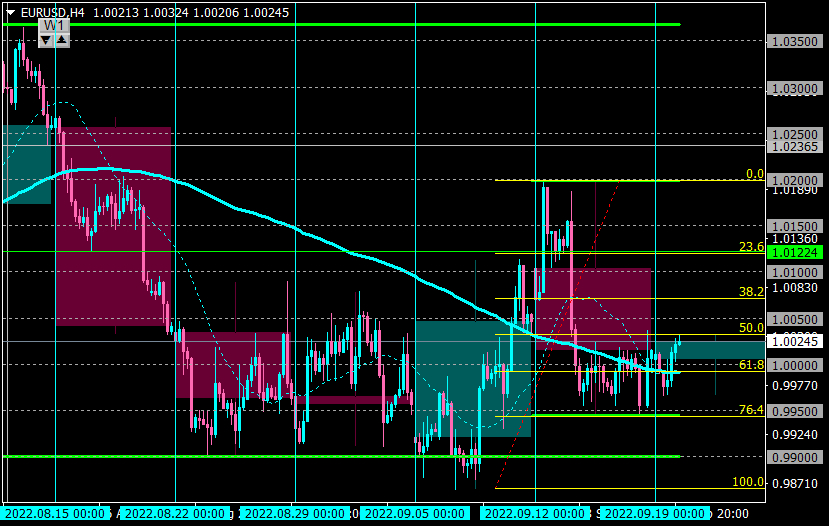Click the W1 timeframe button

click(54, 26)
